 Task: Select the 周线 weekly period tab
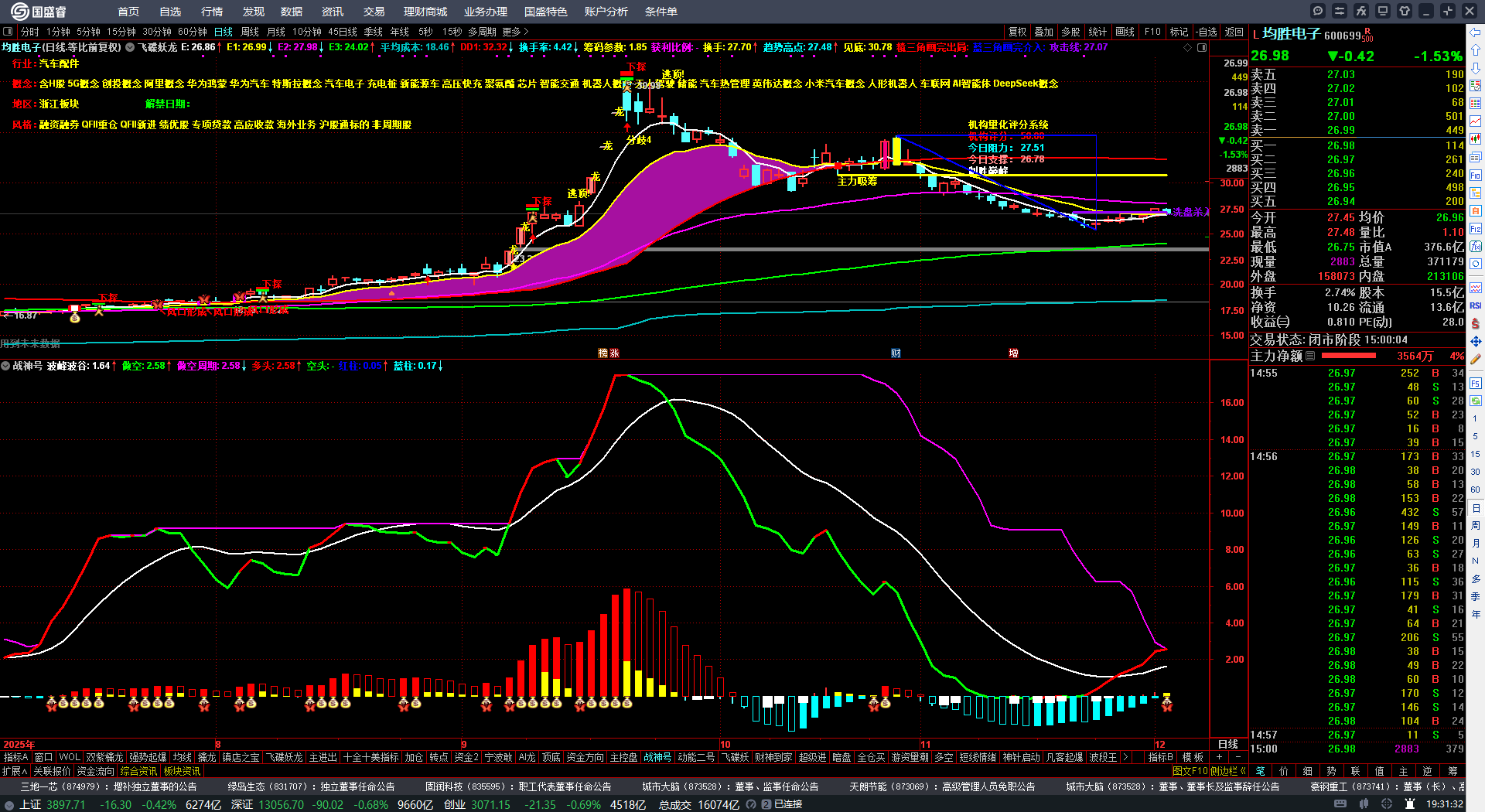tap(250, 32)
